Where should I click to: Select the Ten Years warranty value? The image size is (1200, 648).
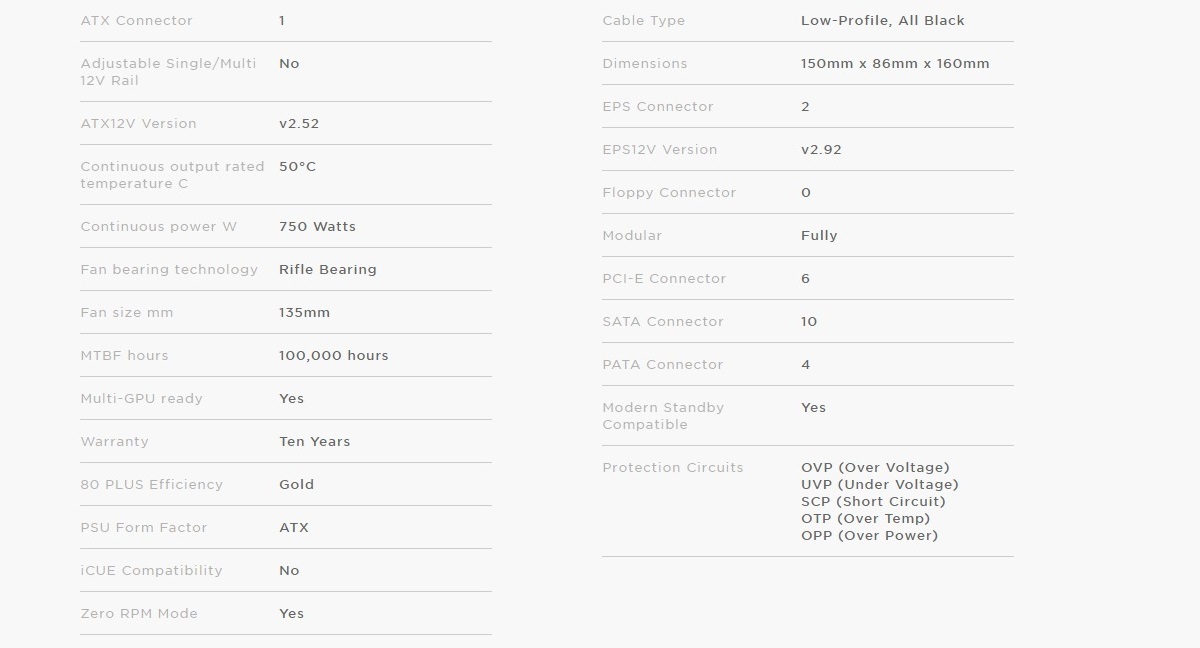tap(315, 441)
